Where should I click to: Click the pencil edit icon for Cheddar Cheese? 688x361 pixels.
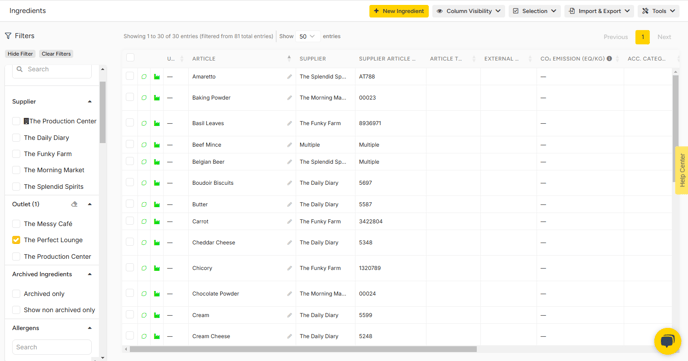point(289,243)
